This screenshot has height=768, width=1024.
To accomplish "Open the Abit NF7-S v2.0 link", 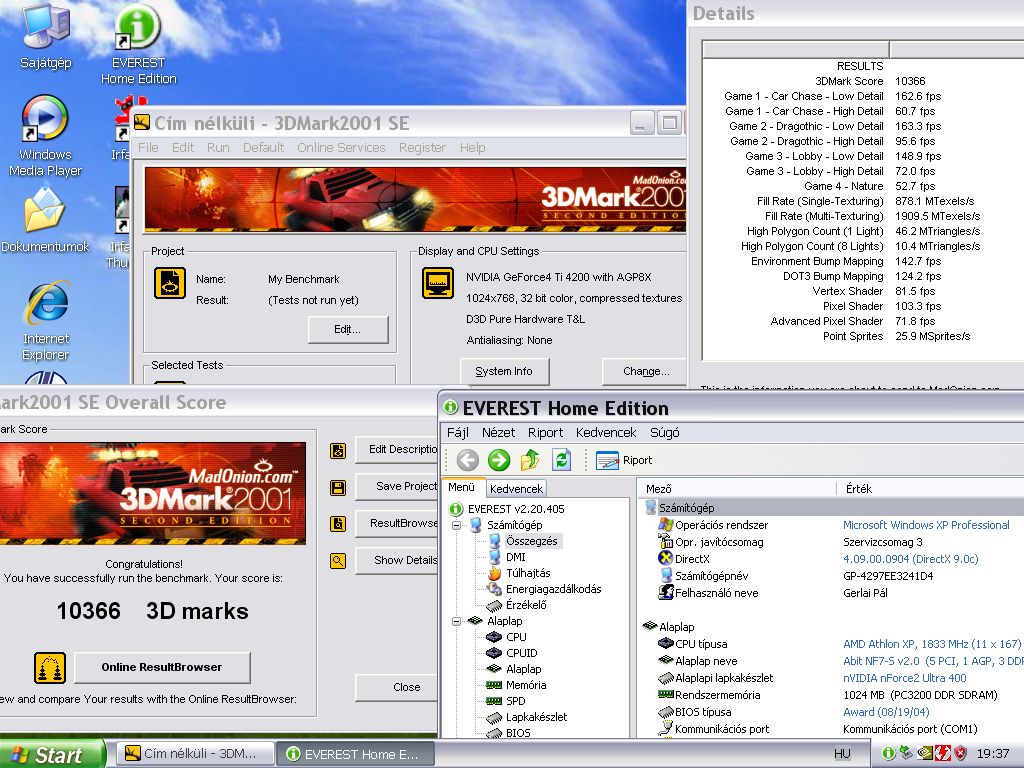I will [x=933, y=661].
